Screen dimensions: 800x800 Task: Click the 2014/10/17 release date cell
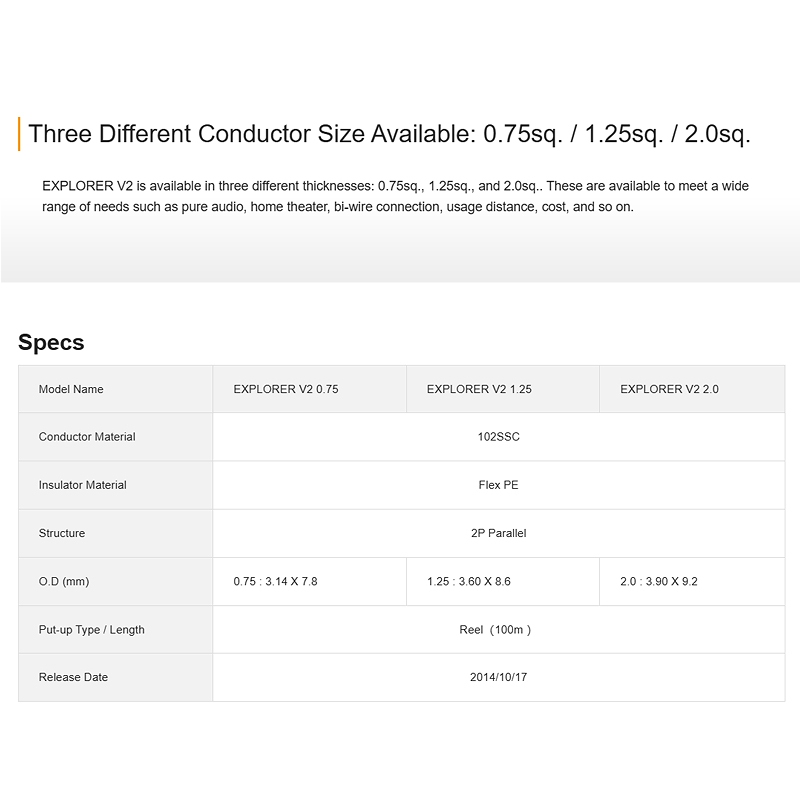498,677
